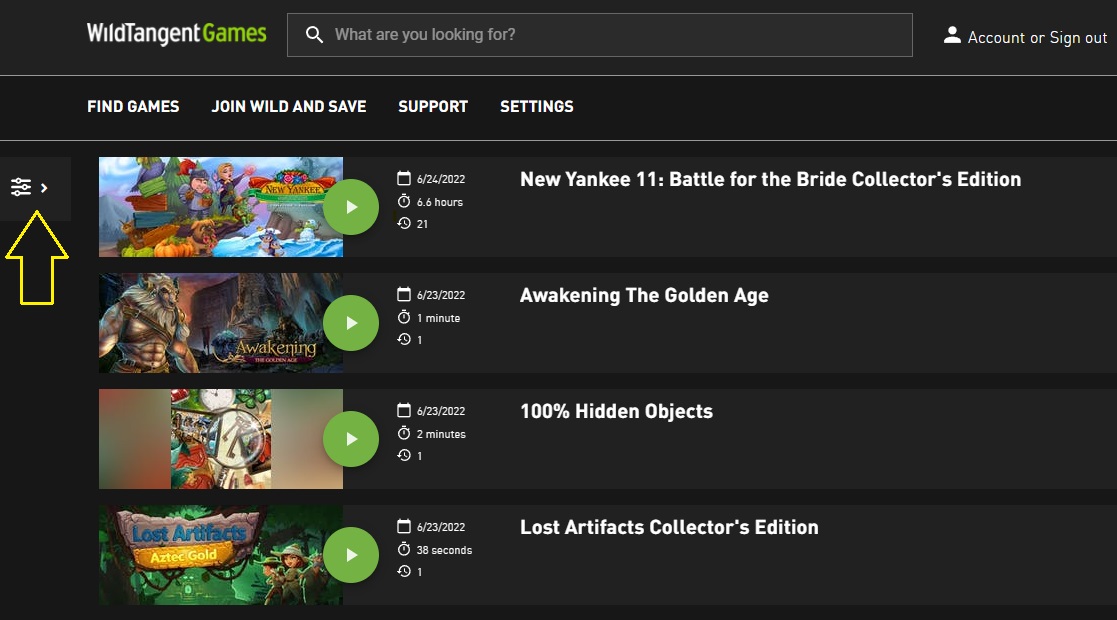This screenshot has height=620, width=1117.
Task: Expand the filter panel chevron arrow
Action: click(x=44, y=188)
